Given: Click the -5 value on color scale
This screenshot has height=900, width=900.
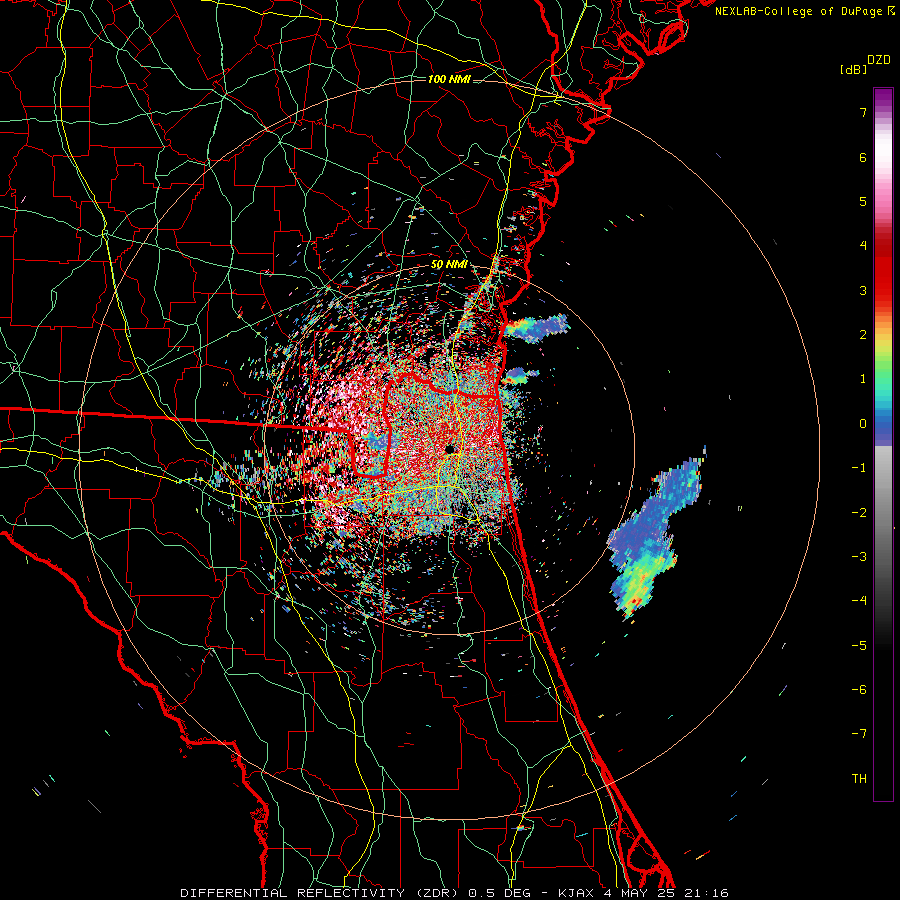Looking at the screenshot, I should pyautogui.click(x=859, y=646).
